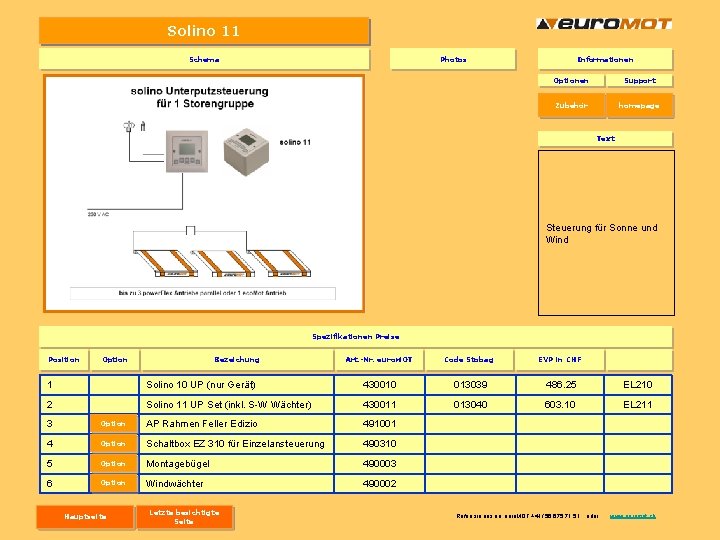Click article number 490002

click(379, 484)
